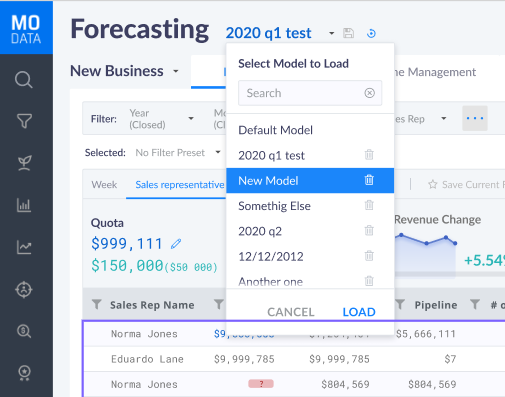Expand the New Business dropdown
Viewport: 505px width, 397px height.
[176, 71]
